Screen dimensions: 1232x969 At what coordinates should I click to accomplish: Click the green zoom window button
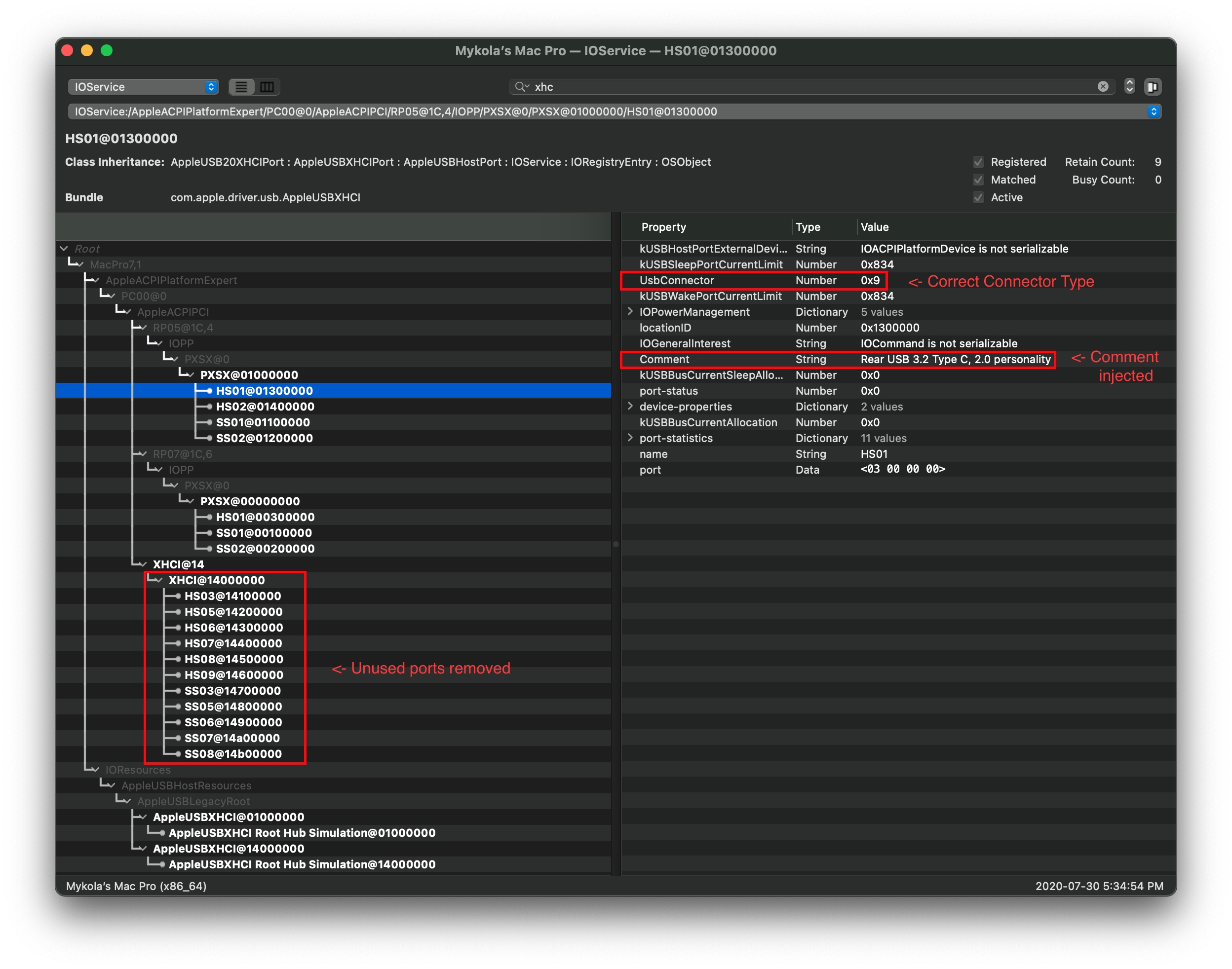pyautogui.click(x=107, y=50)
